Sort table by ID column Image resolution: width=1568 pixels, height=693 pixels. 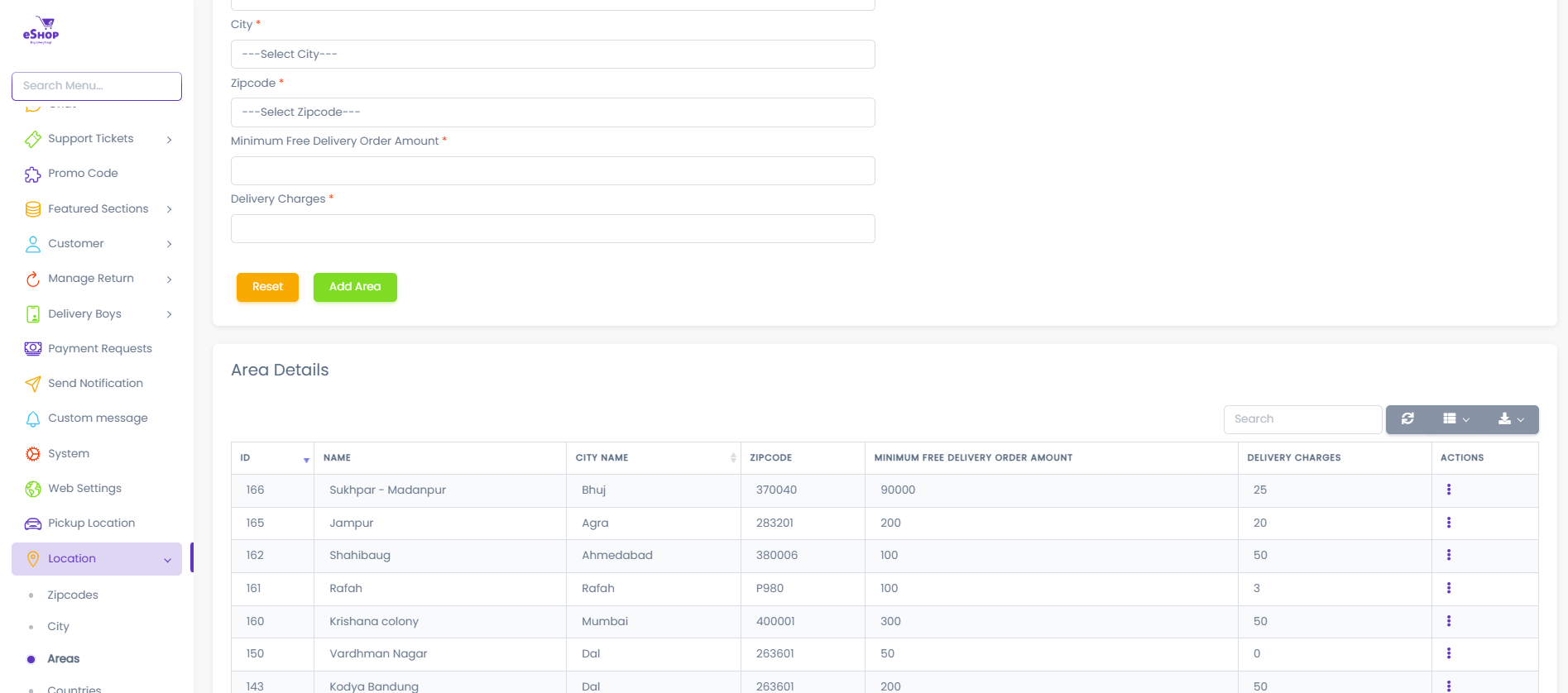tap(273, 458)
